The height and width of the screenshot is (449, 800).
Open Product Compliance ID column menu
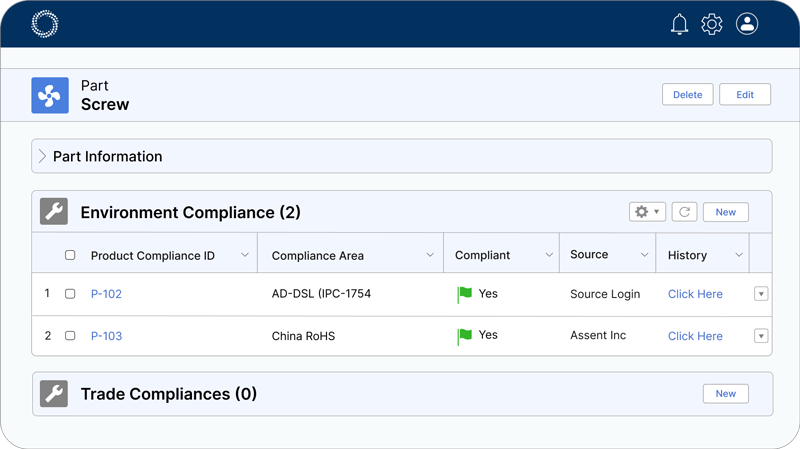click(245, 255)
